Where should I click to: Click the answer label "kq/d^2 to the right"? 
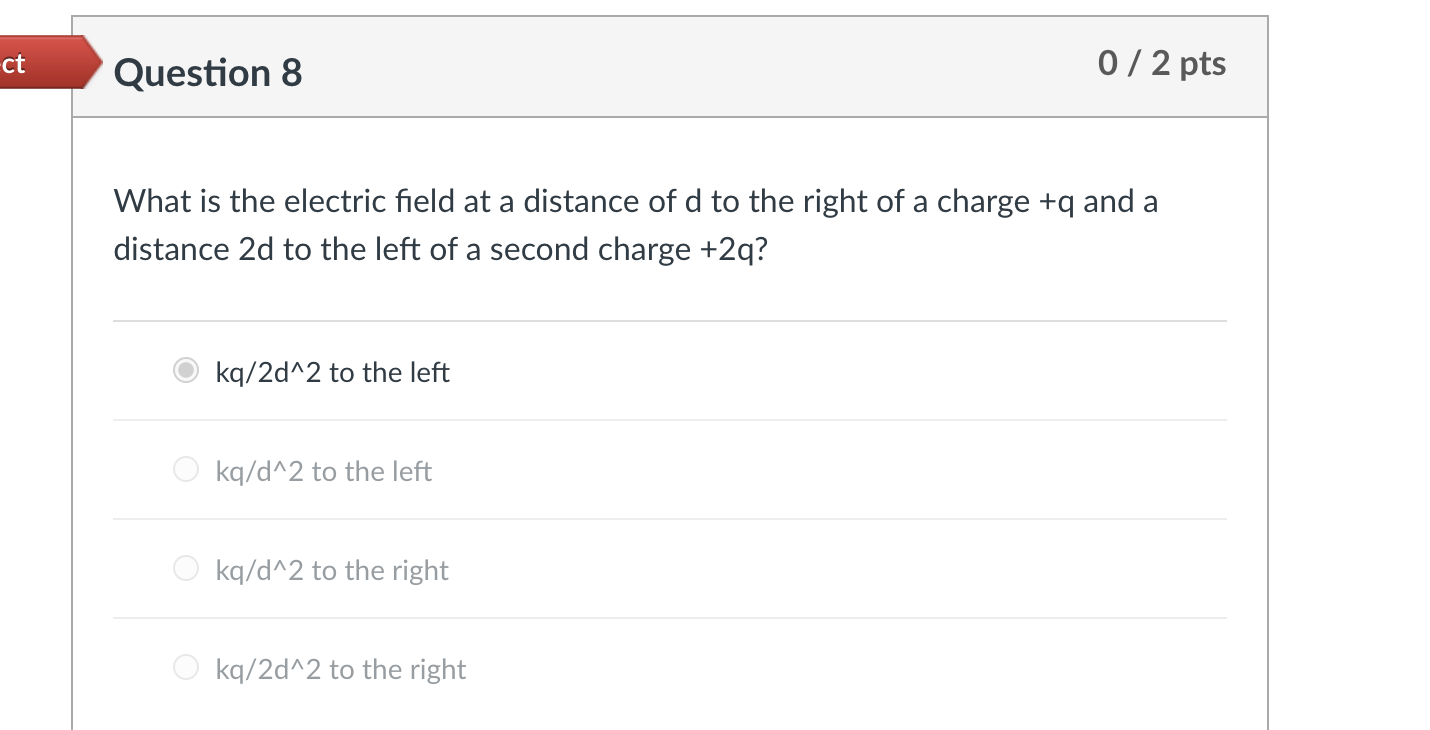tap(332, 570)
